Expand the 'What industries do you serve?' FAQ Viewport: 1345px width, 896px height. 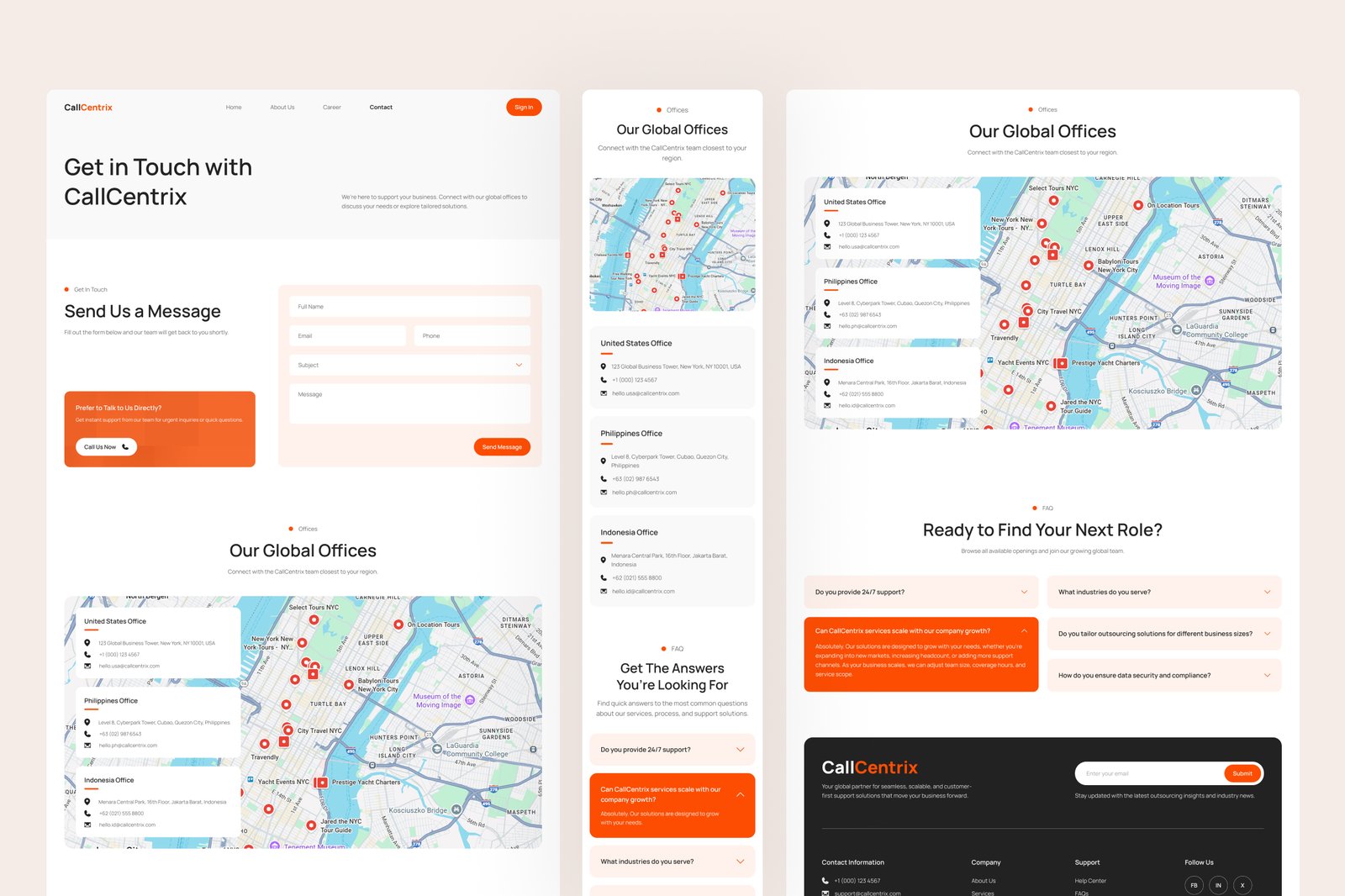[x=1163, y=592]
